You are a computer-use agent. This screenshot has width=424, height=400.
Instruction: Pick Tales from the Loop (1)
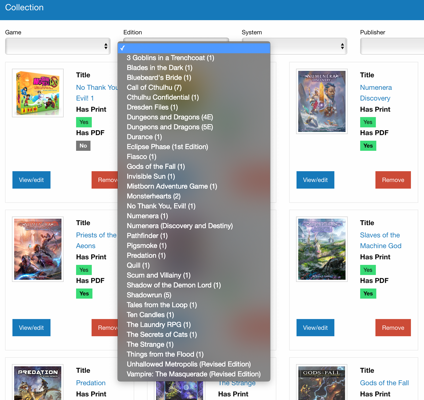pyautogui.click(x=194, y=305)
